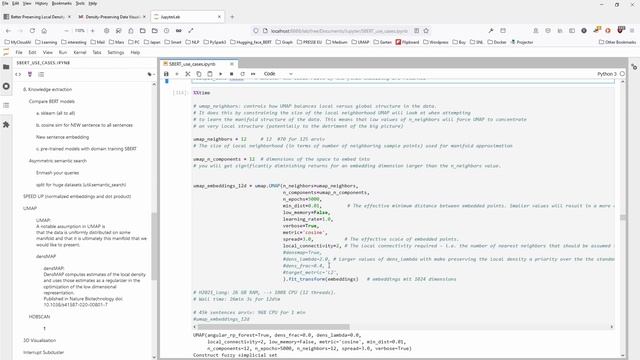The image size is (640, 360).
Task: Switch to Density-Preserving Data Visualization browser tab
Action: pyautogui.click(x=112, y=17)
